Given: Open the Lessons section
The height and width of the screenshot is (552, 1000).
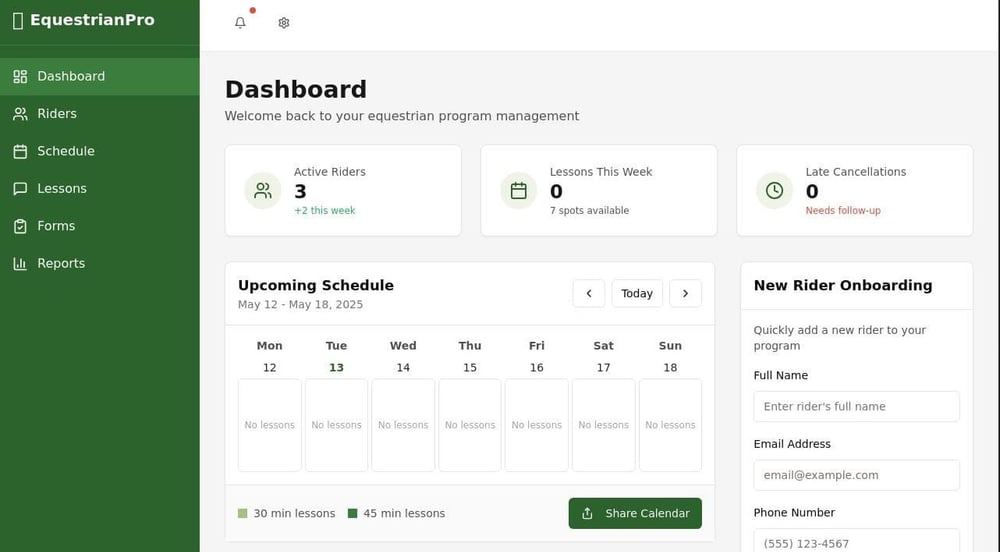Looking at the screenshot, I should 99,189.
